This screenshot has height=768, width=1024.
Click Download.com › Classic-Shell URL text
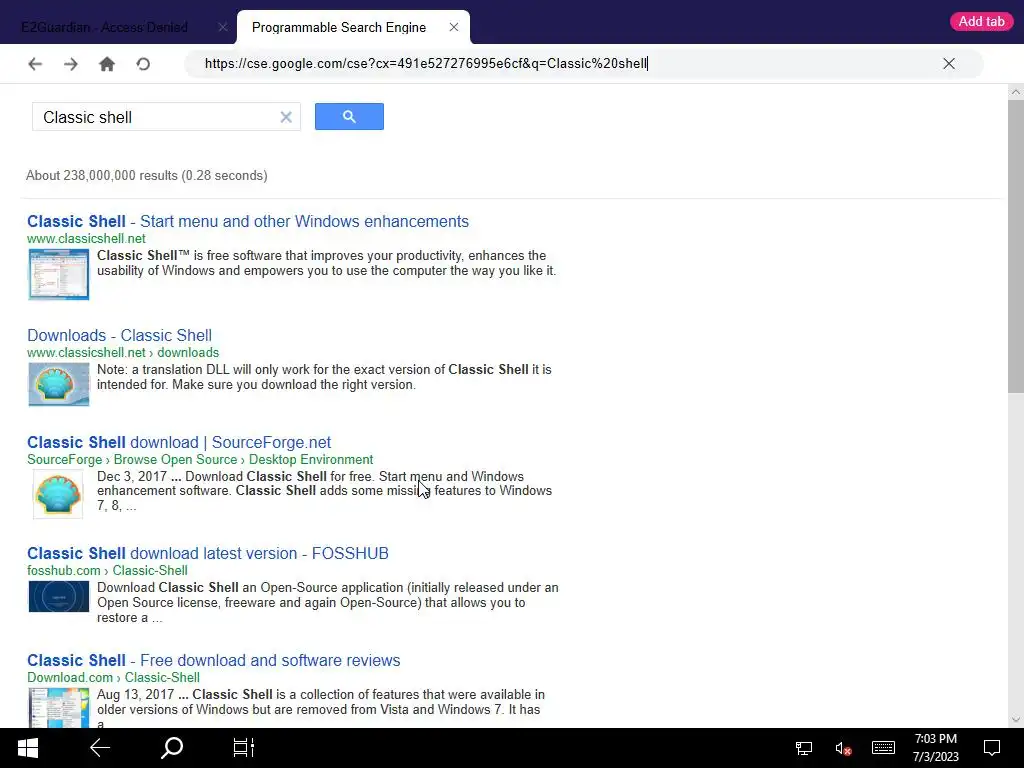click(x=114, y=678)
